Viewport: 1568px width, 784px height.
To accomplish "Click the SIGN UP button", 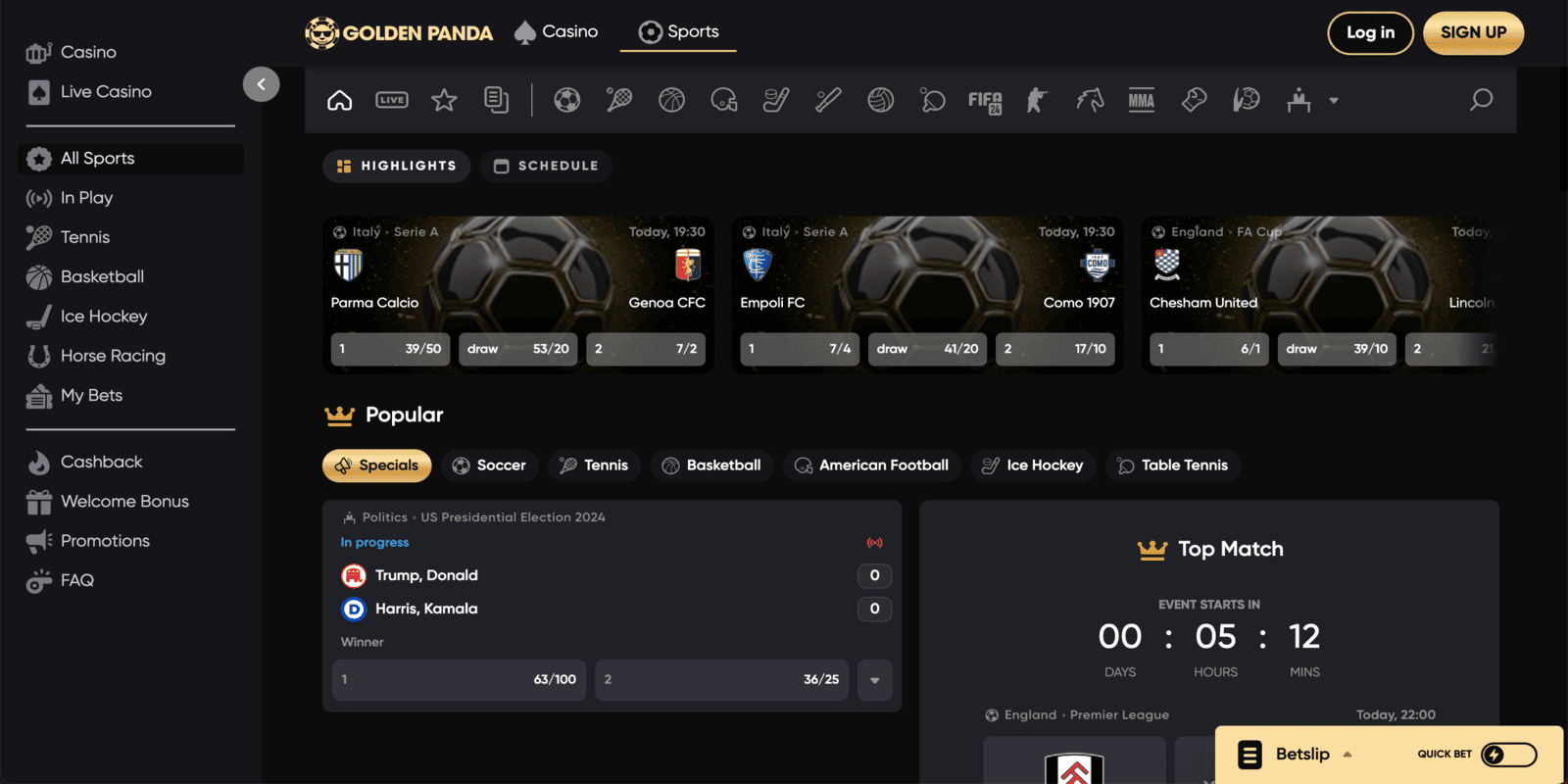I will click(x=1473, y=33).
